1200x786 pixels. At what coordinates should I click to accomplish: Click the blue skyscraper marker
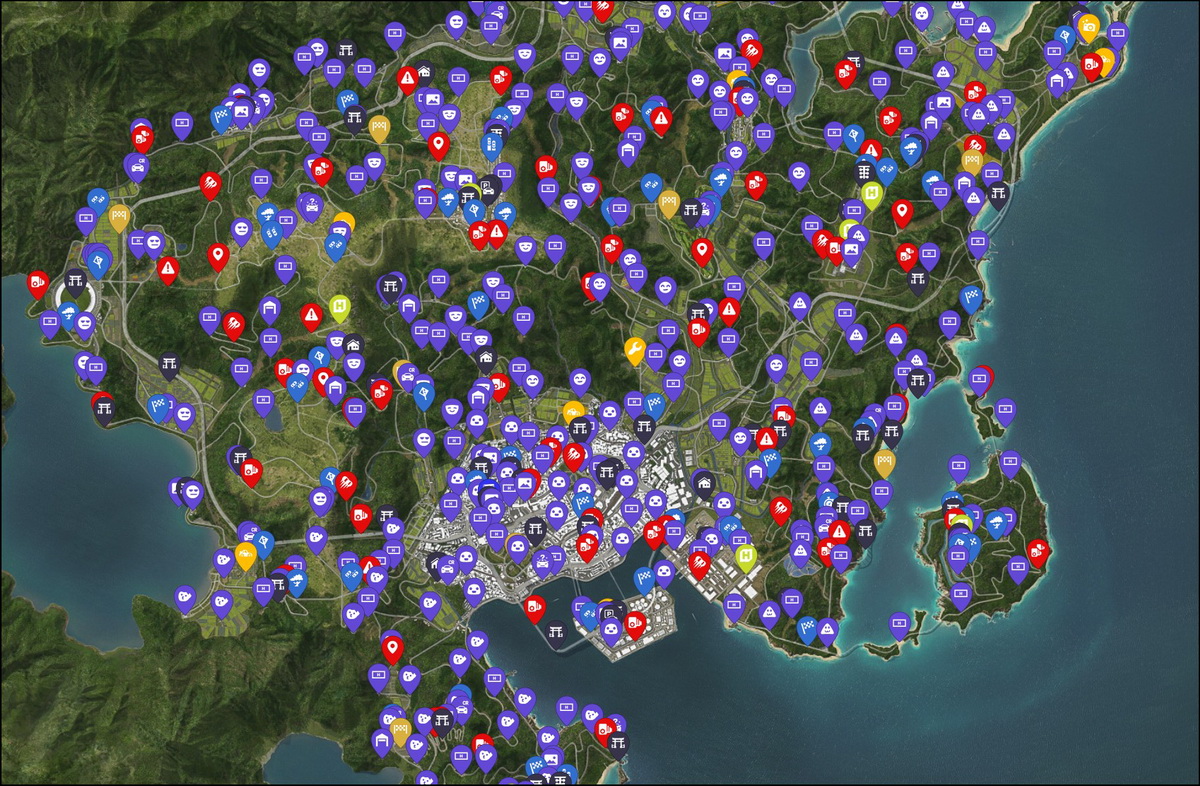[x=491, y=147]
